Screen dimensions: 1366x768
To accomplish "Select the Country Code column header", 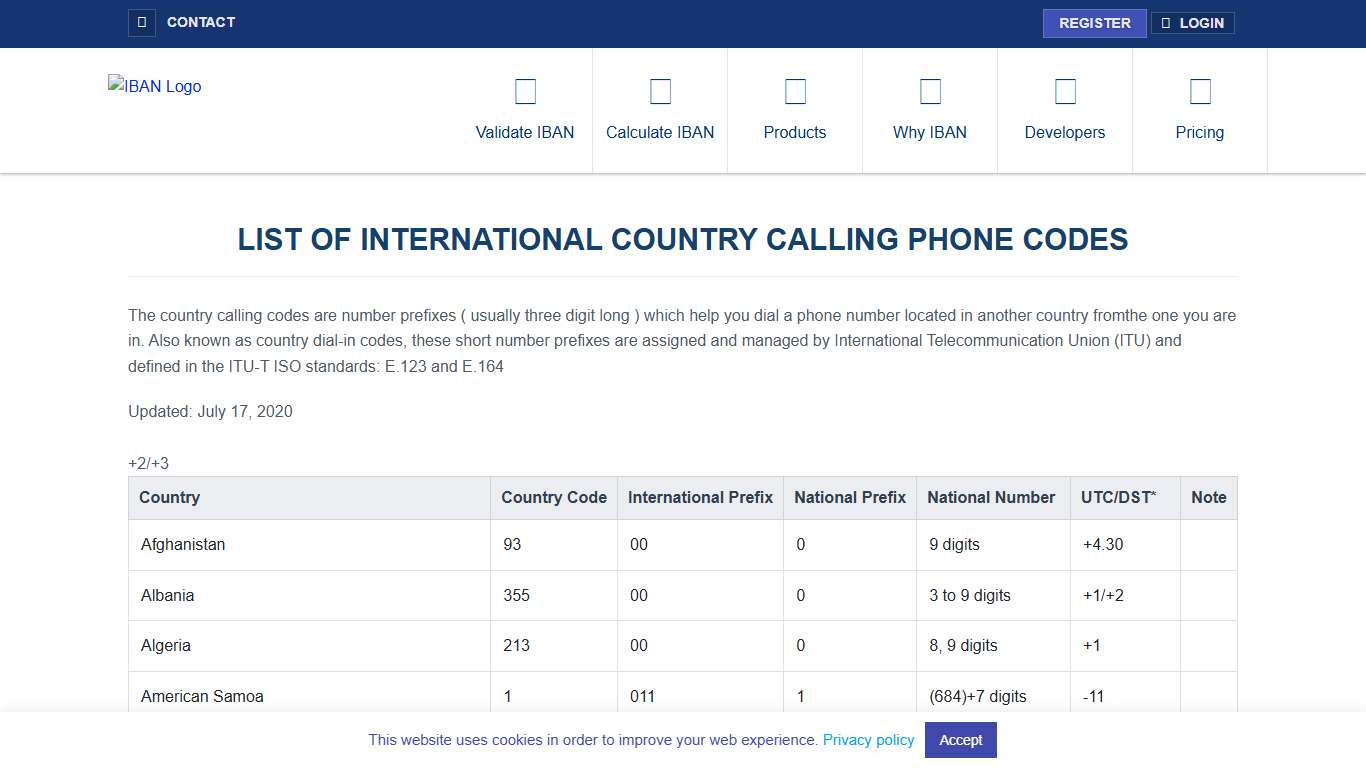I will (x=553, y=497).
